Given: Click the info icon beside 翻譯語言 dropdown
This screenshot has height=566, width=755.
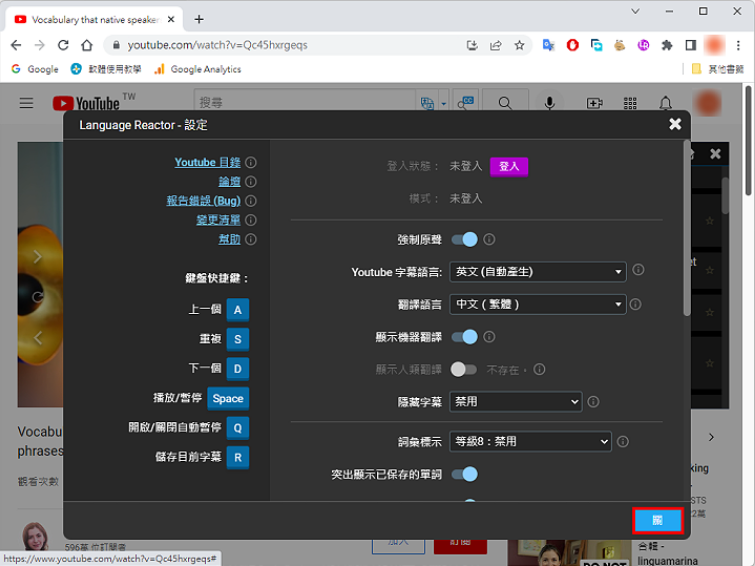Looking at the screenshot, I should click(x=636, y=304).
